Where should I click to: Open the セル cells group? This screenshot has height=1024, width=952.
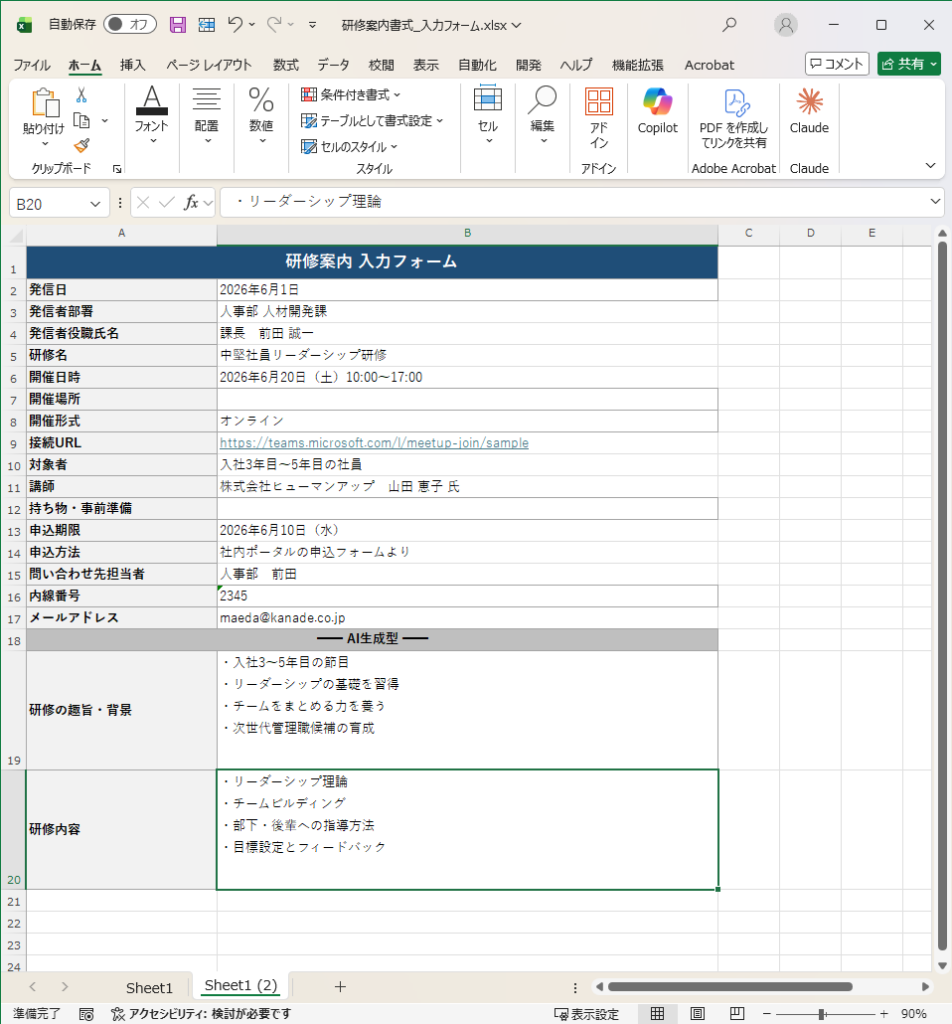[x=488, y=116]
